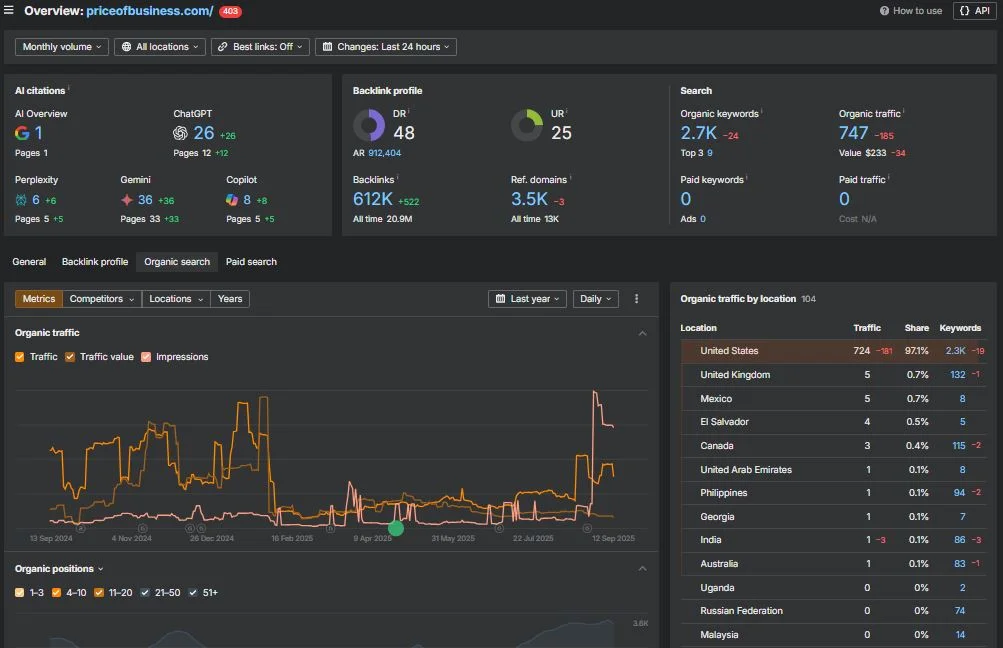The image size is (1003, 648).
Task: Toggle the Traffic checkbox
Action: point(20,357)
